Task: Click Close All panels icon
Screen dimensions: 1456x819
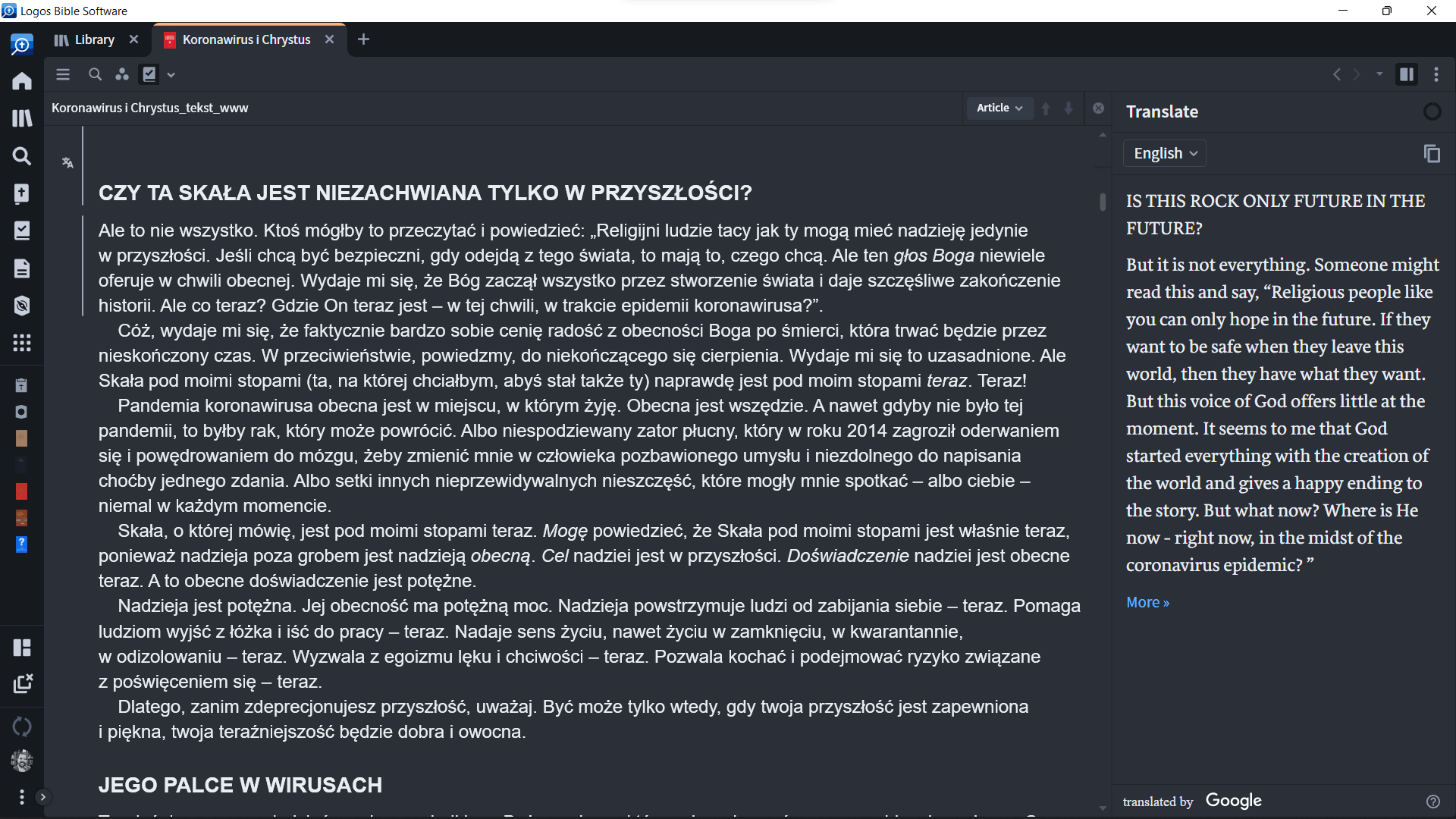Action: point(22,684)
